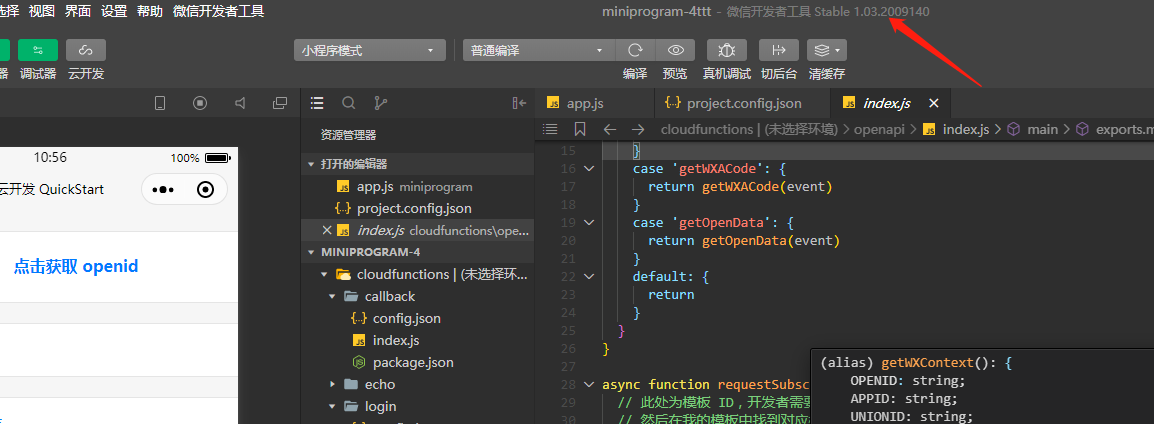
Task: Open index.js under callback folder
Action: point(418,341)
